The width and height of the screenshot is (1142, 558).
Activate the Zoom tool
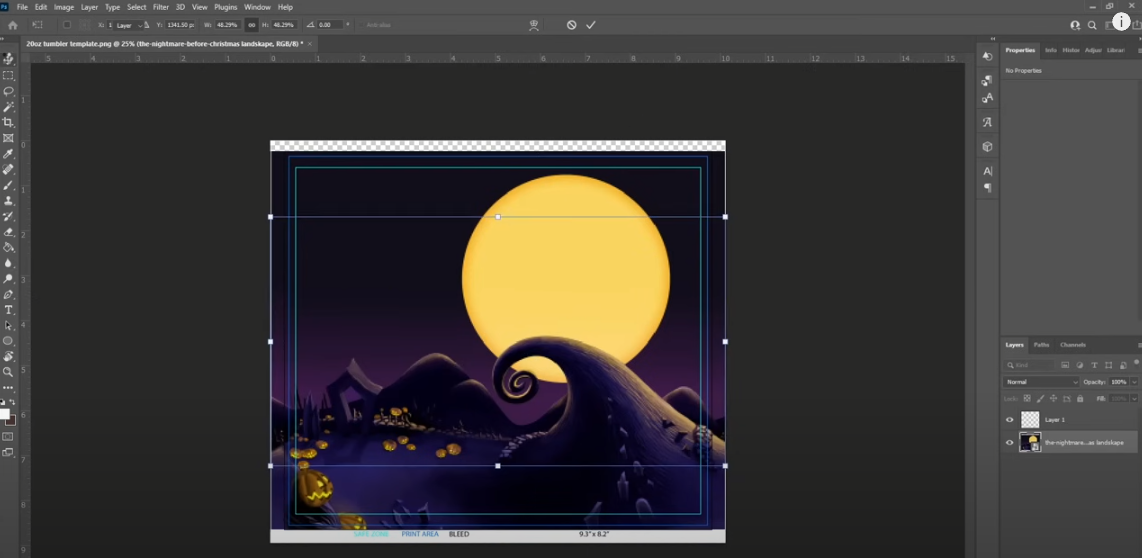pos(9,372)
